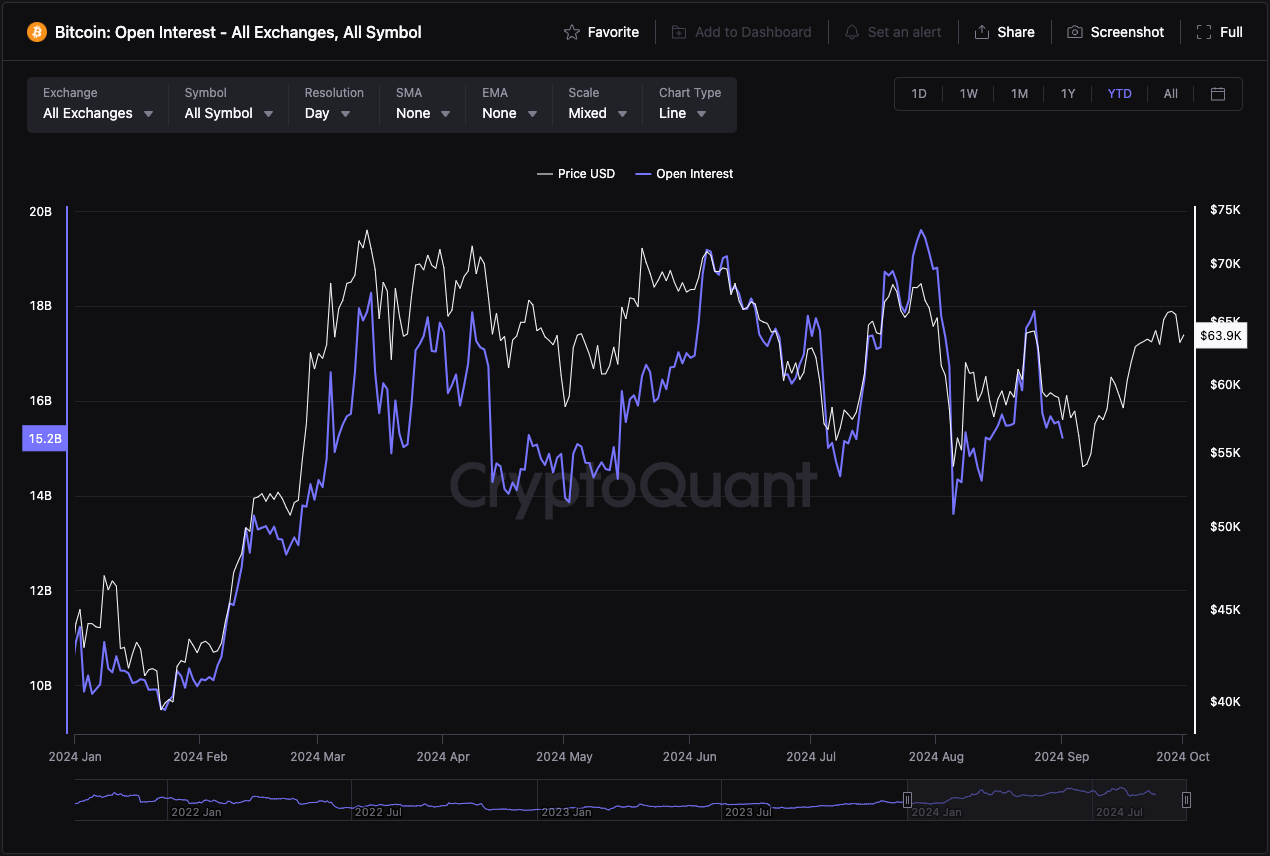Select the YTD time range

[x=1119, y=94]
